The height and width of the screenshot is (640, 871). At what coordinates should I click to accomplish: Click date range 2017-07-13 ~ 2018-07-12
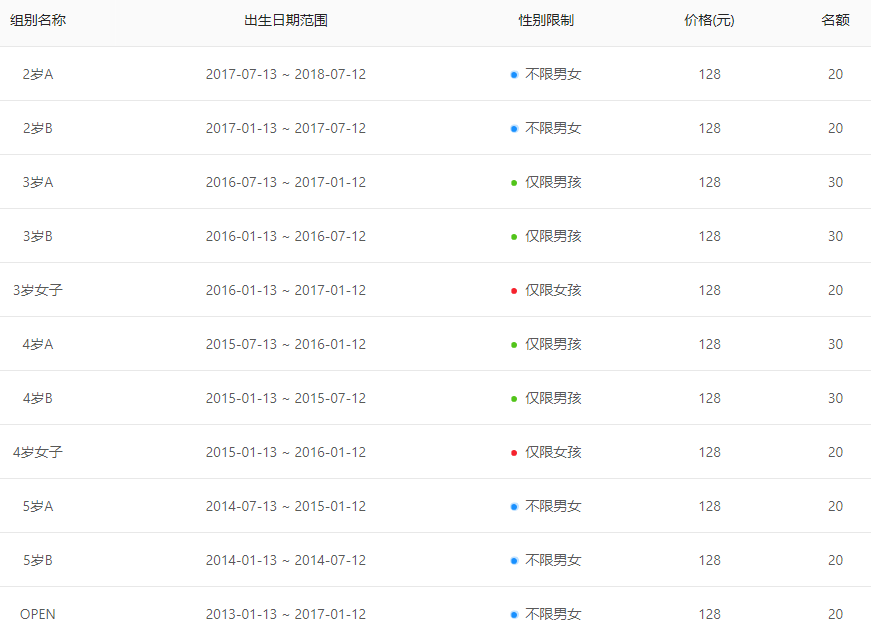tap(286, 74)
